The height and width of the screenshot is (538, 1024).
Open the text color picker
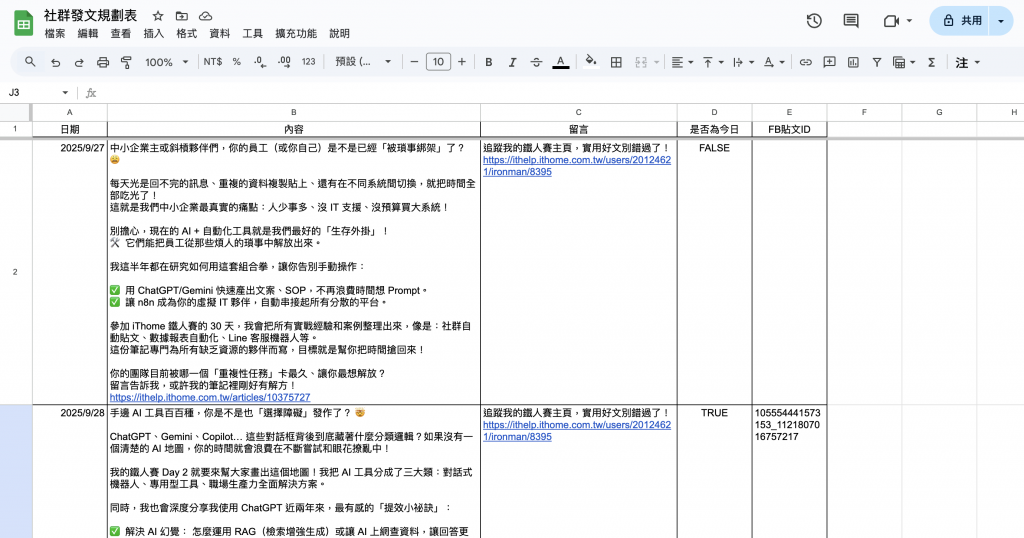coord(560,62)
